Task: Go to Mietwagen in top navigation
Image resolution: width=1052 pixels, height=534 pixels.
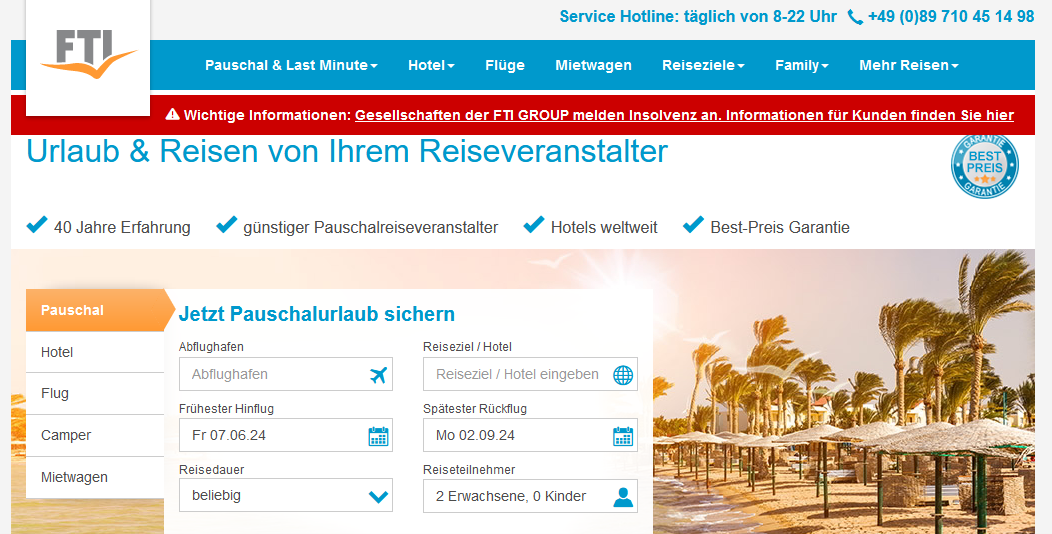Action: click(593, 65)
